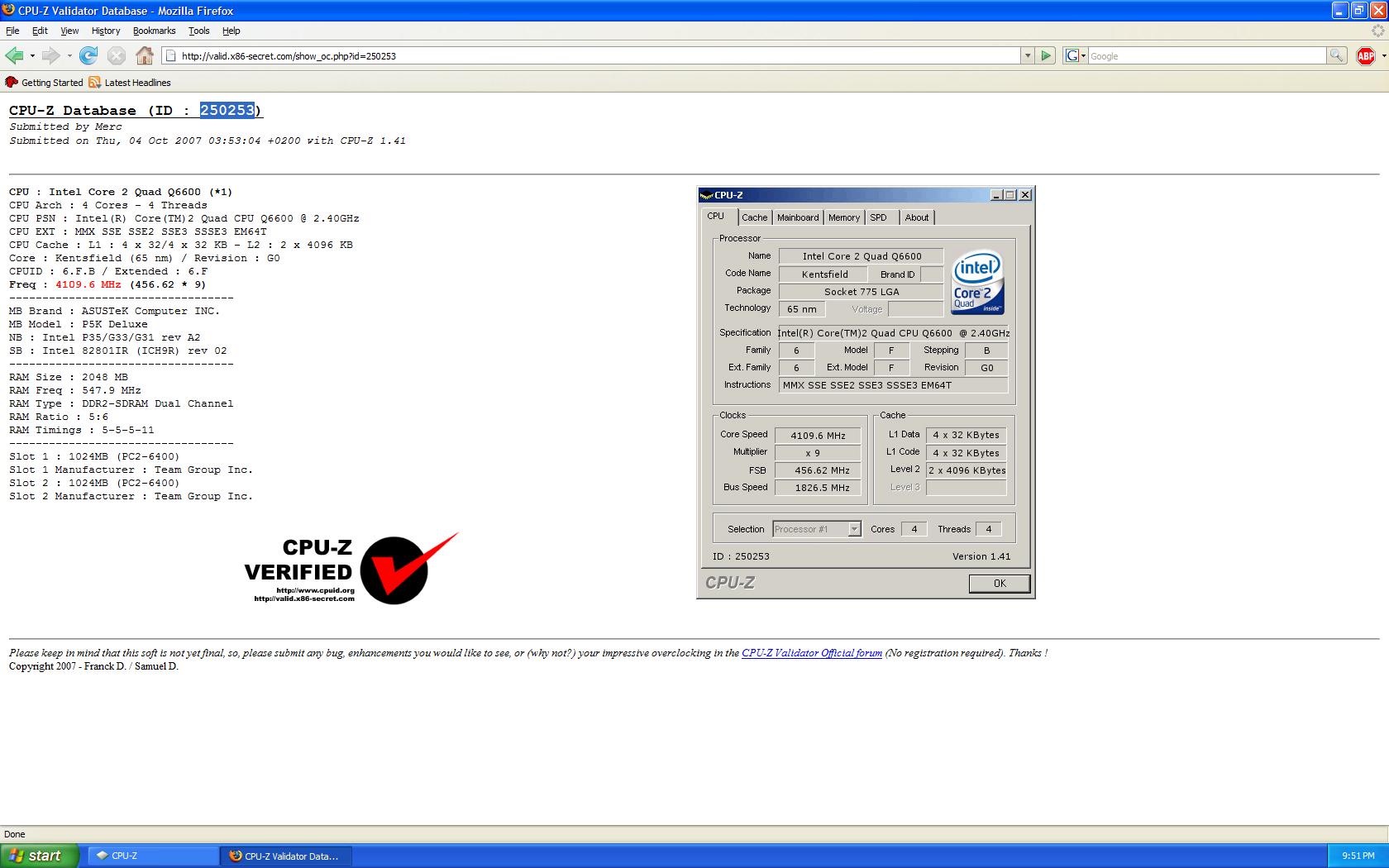Open the Tools menu
This screenshot has width=1389, height=868.
[199, 31]
